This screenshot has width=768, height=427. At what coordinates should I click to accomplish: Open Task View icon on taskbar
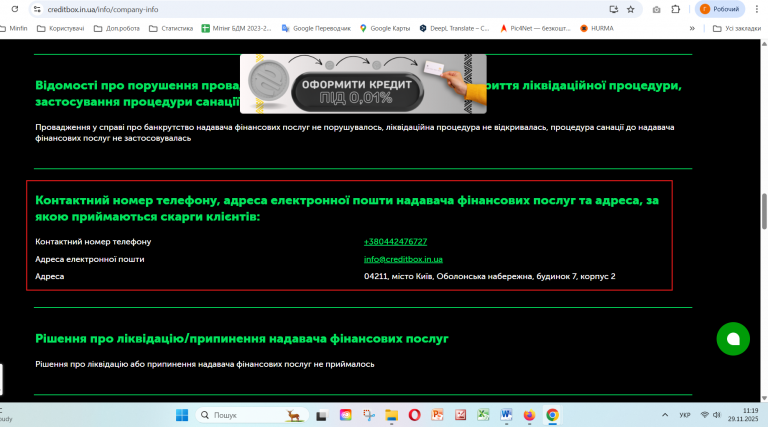click(321, 415)
